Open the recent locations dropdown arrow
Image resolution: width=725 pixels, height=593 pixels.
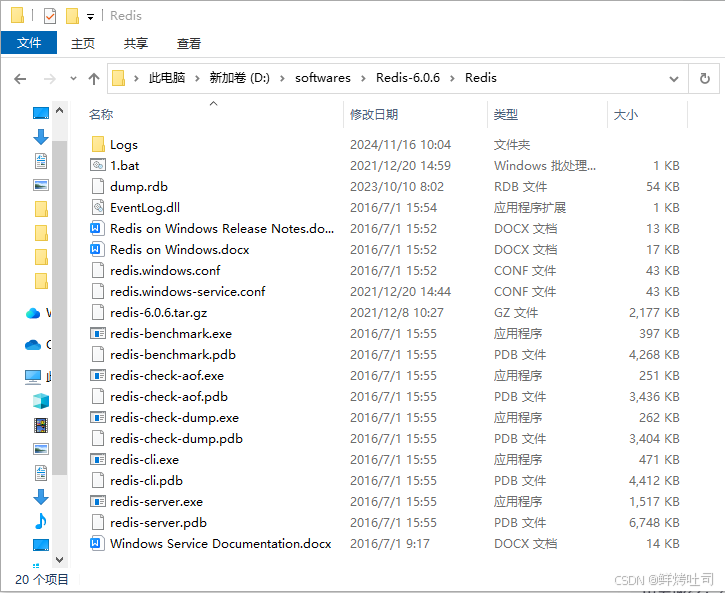click(73, 79)
